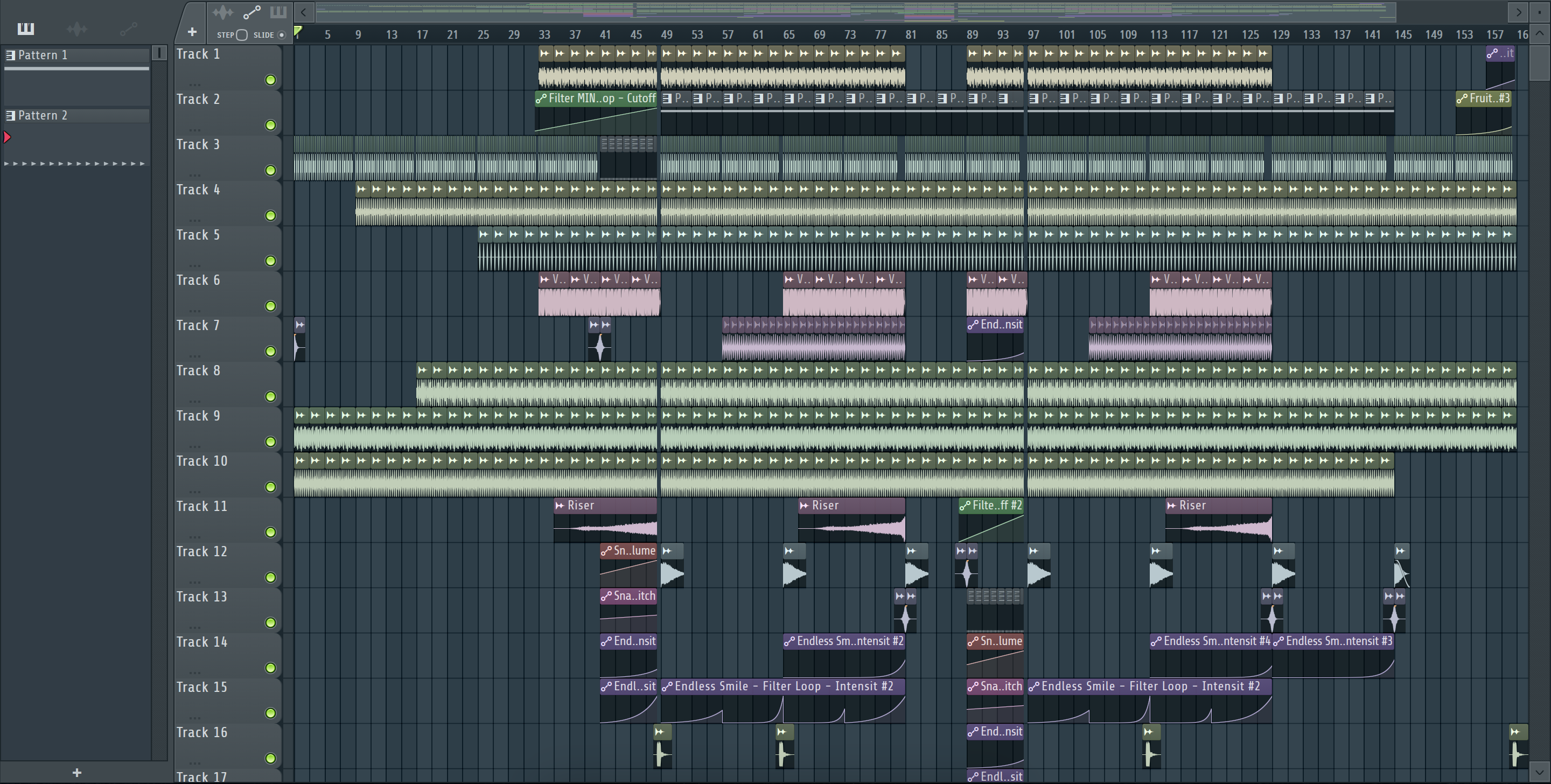Select the Track 1 name label

point(198,54)
